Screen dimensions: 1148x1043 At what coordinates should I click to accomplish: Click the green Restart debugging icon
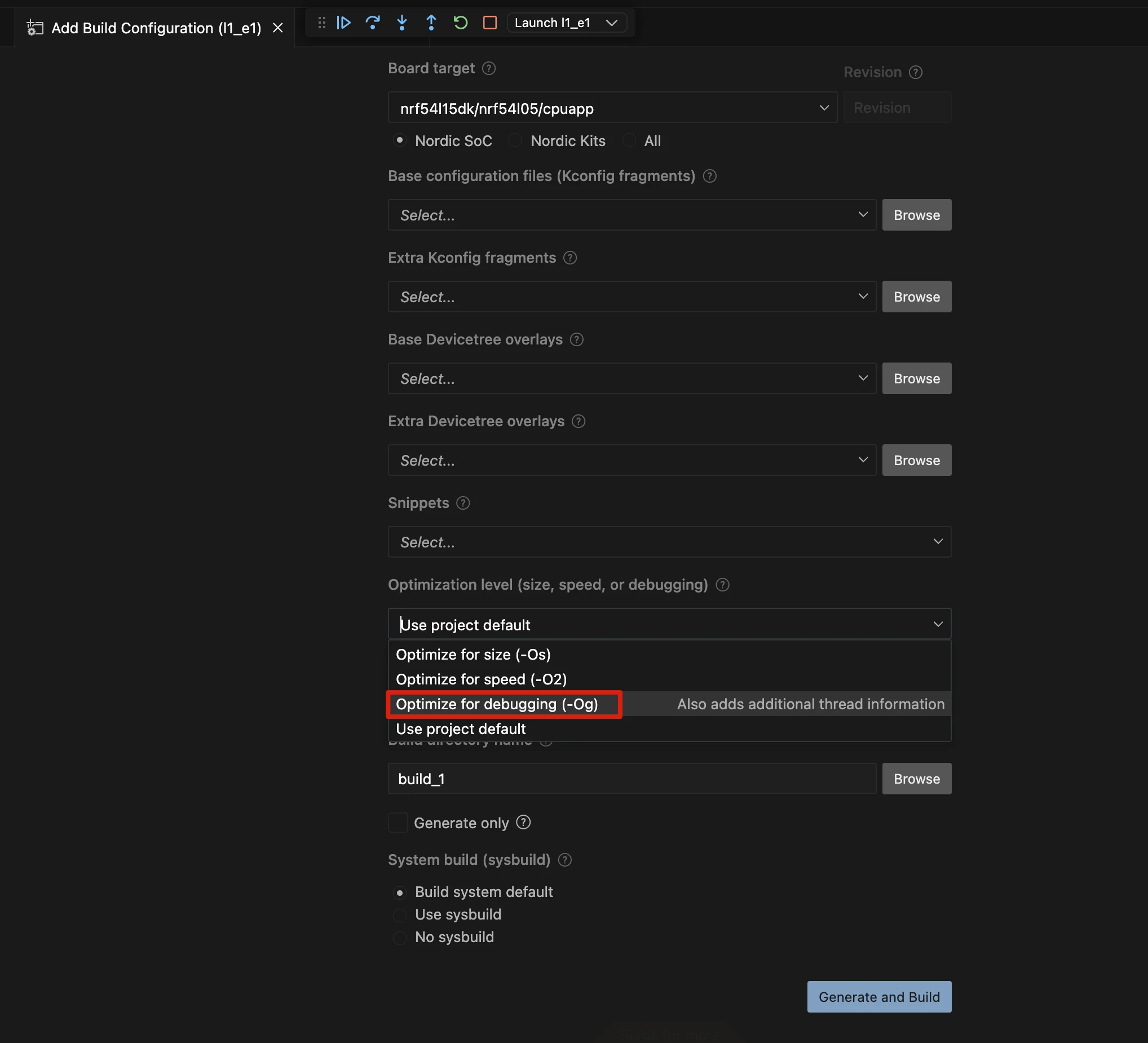[460, 23]
